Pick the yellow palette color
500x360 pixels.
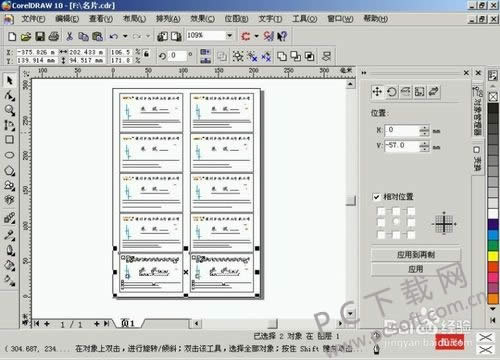[x=493, y=256]
